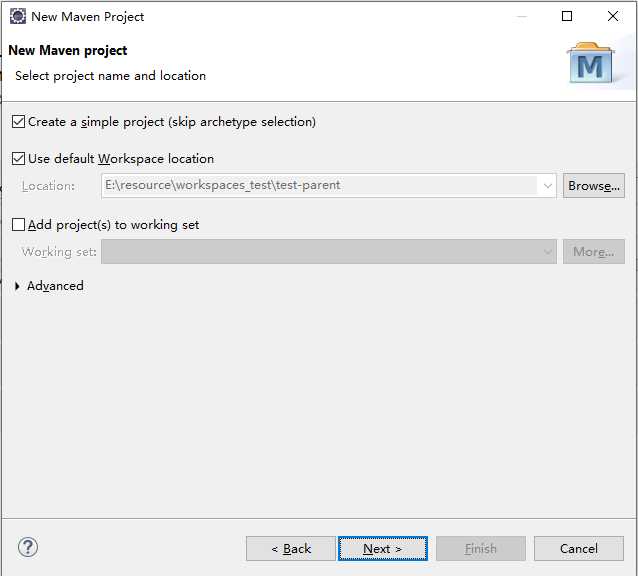Click the Finish button

coord(480,548)
